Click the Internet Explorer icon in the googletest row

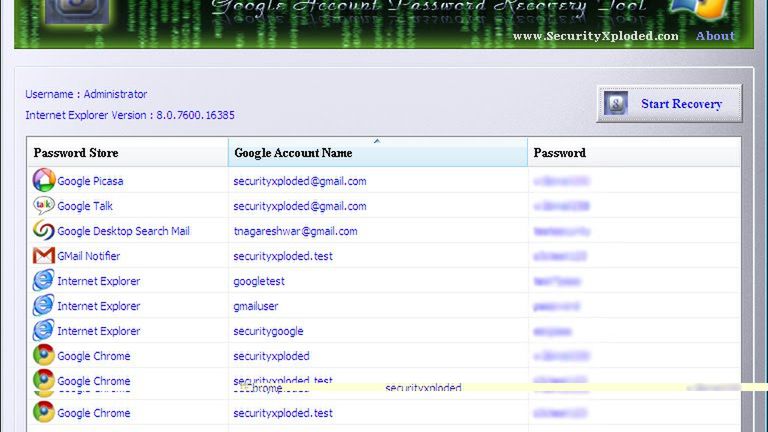(44, 281)
